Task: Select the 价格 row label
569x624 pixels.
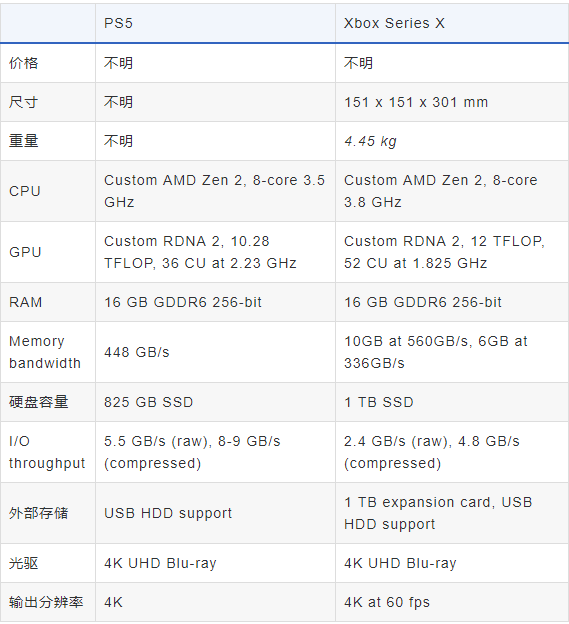Action: tap(48, 63)
